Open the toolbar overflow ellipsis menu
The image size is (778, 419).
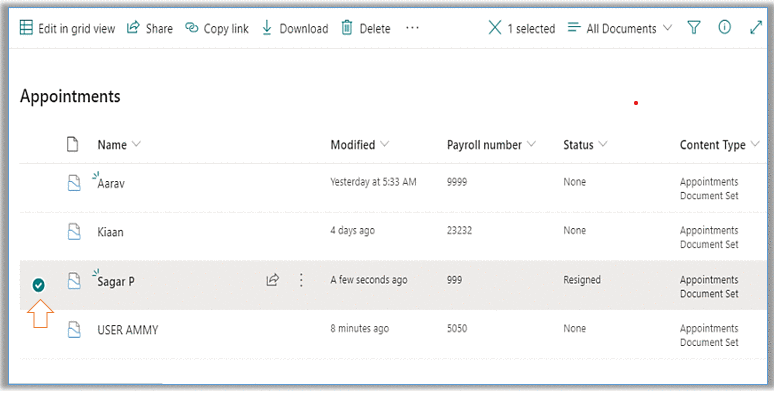412,28
